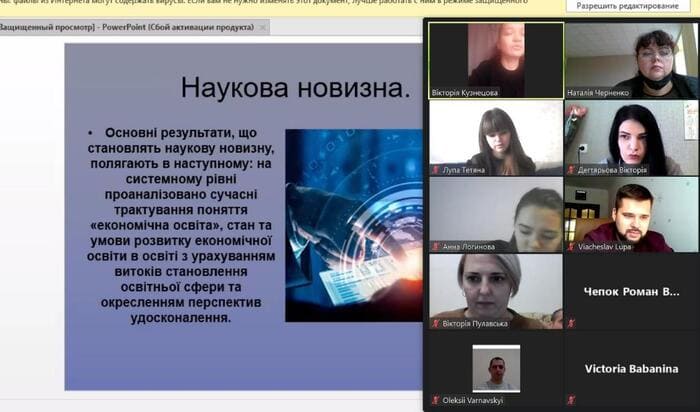Click the muted microphone icon beside Лупа Тетяна
The height and width of the screenshot is (412, 700).
click(x=436, y=170)
